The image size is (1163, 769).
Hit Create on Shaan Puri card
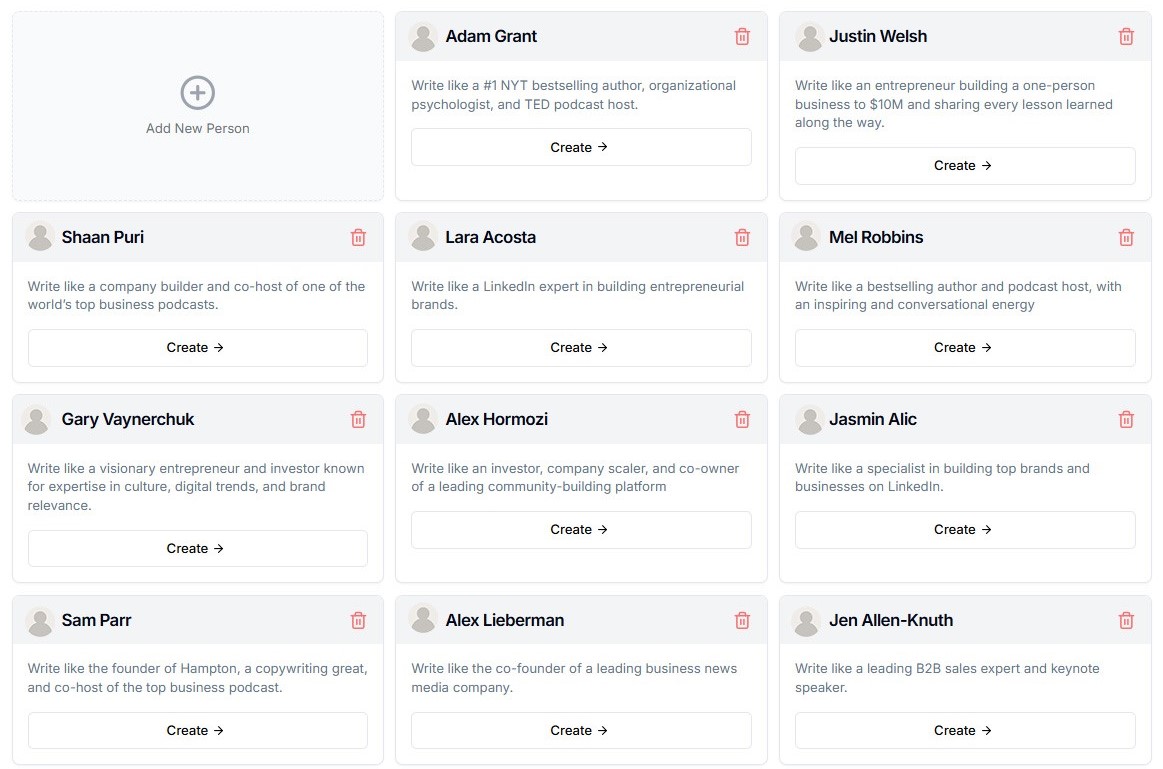click(197, 348)
